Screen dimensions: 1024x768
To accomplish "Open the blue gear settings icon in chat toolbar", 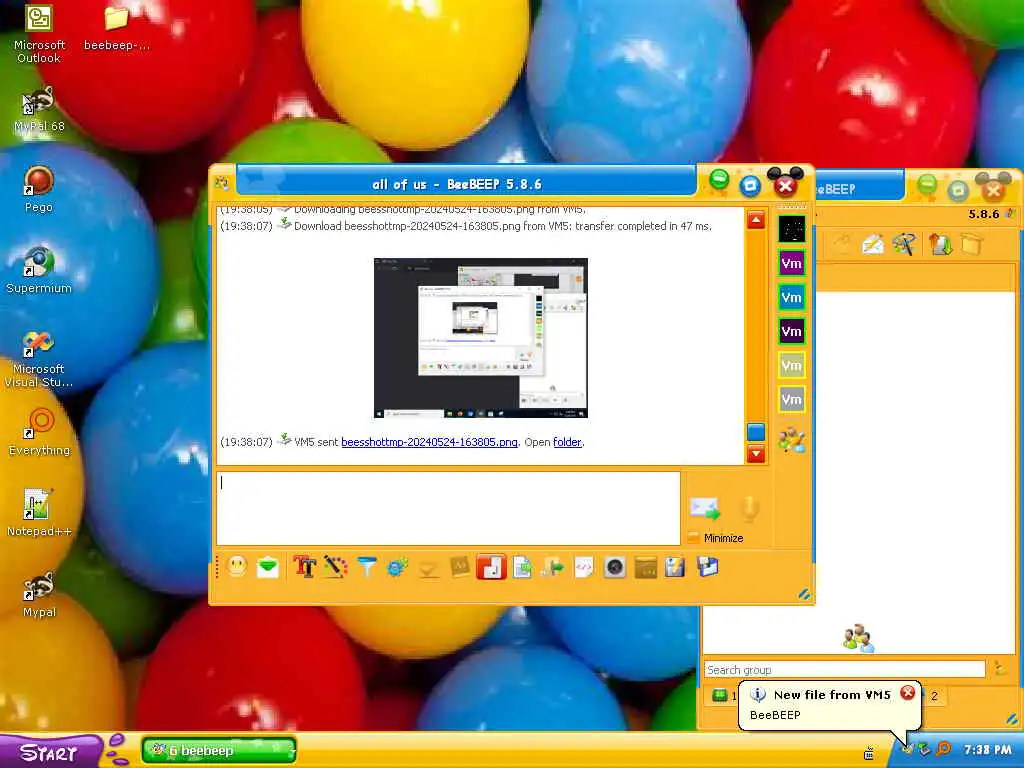I will tap(397, 567).
